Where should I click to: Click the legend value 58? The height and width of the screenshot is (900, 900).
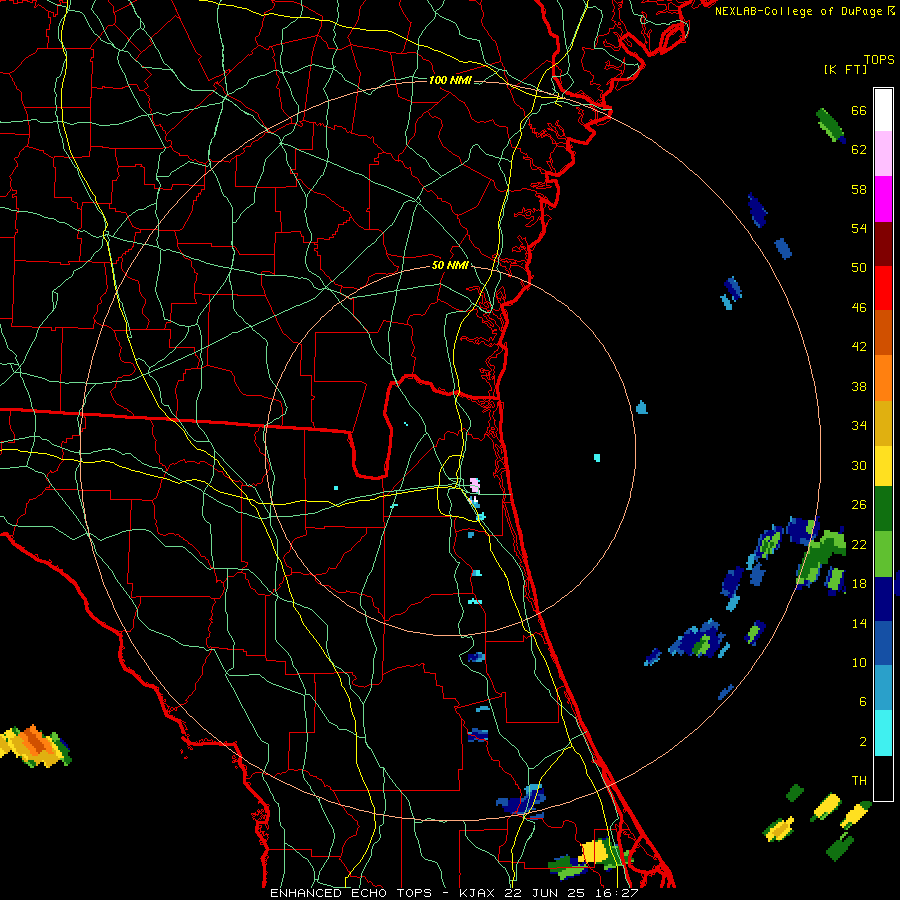click(859, 189)
